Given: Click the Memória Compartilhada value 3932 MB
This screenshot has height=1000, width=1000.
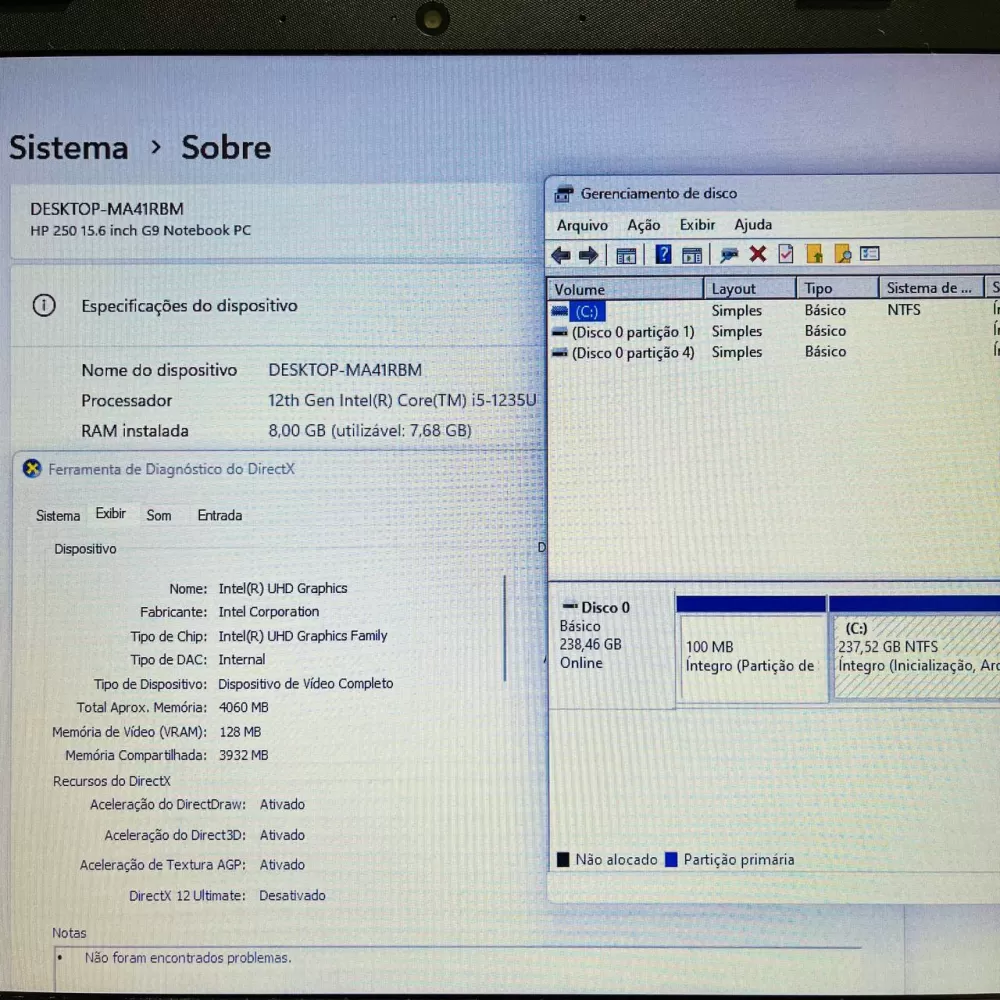Looking at the screenshot, I should tap(244, 755).
